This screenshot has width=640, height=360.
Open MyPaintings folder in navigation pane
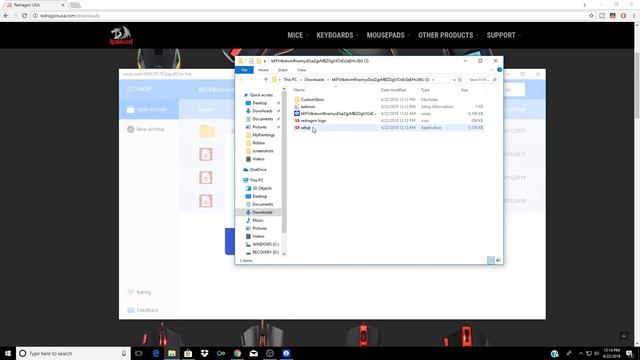point(263,135)
